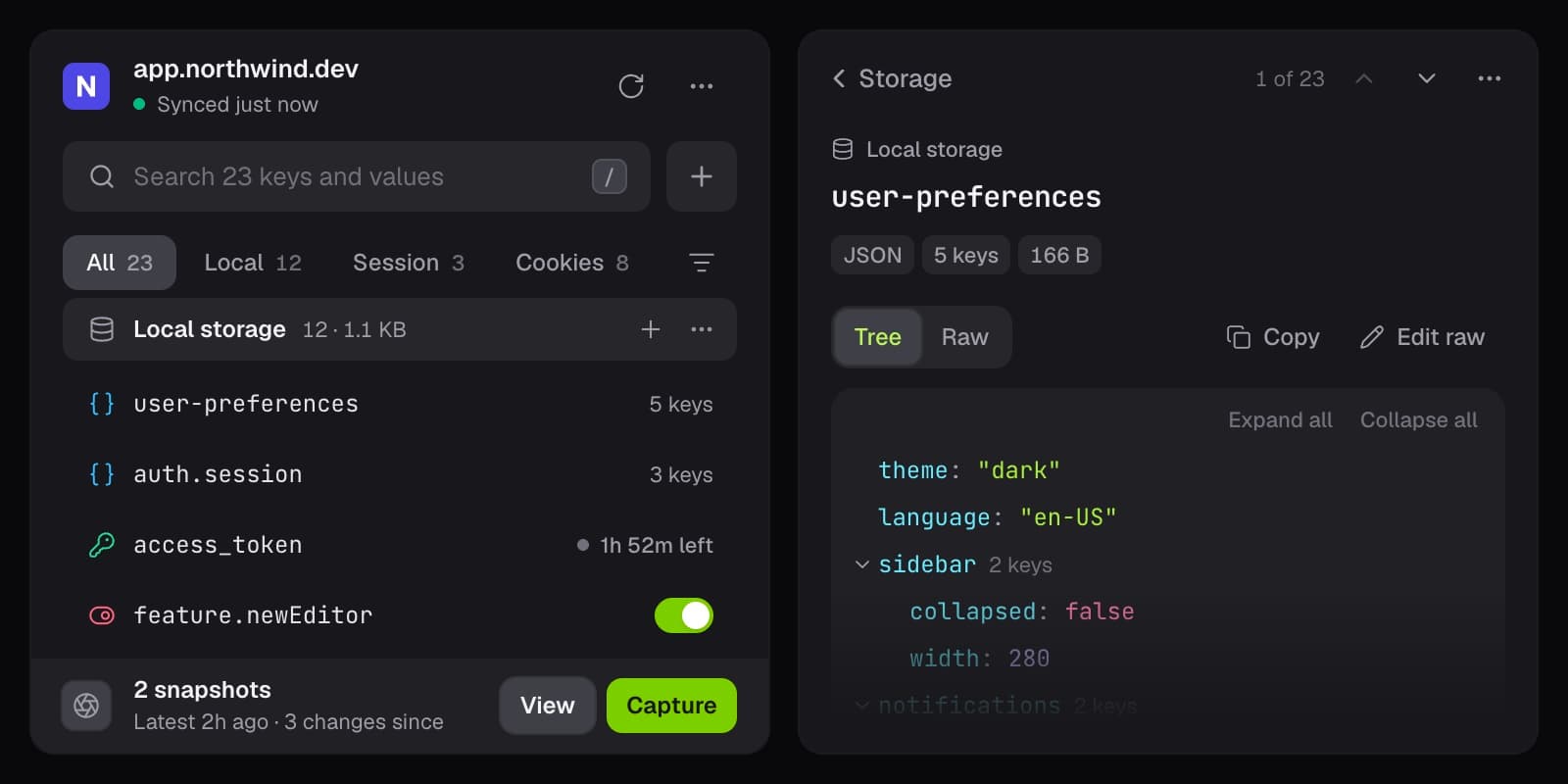Click the feature.newEditor flag icon

(102, 615)
